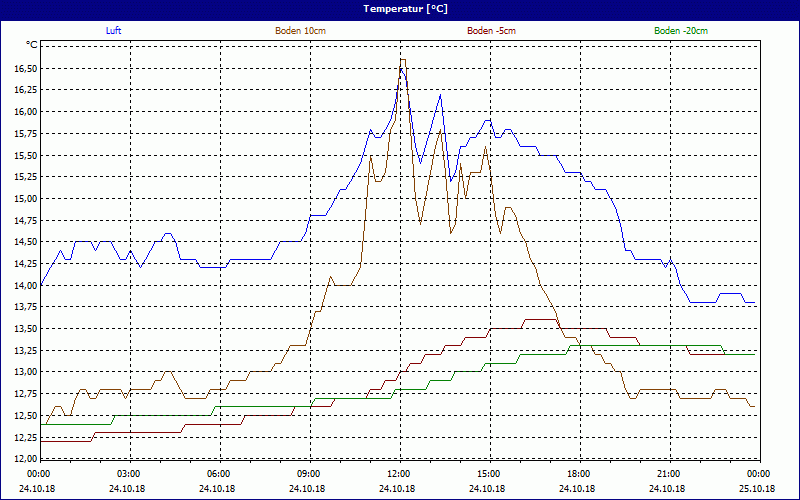Click the Luft legend label
This screenshot has width=800, height=500.
(x=114, y=31)
